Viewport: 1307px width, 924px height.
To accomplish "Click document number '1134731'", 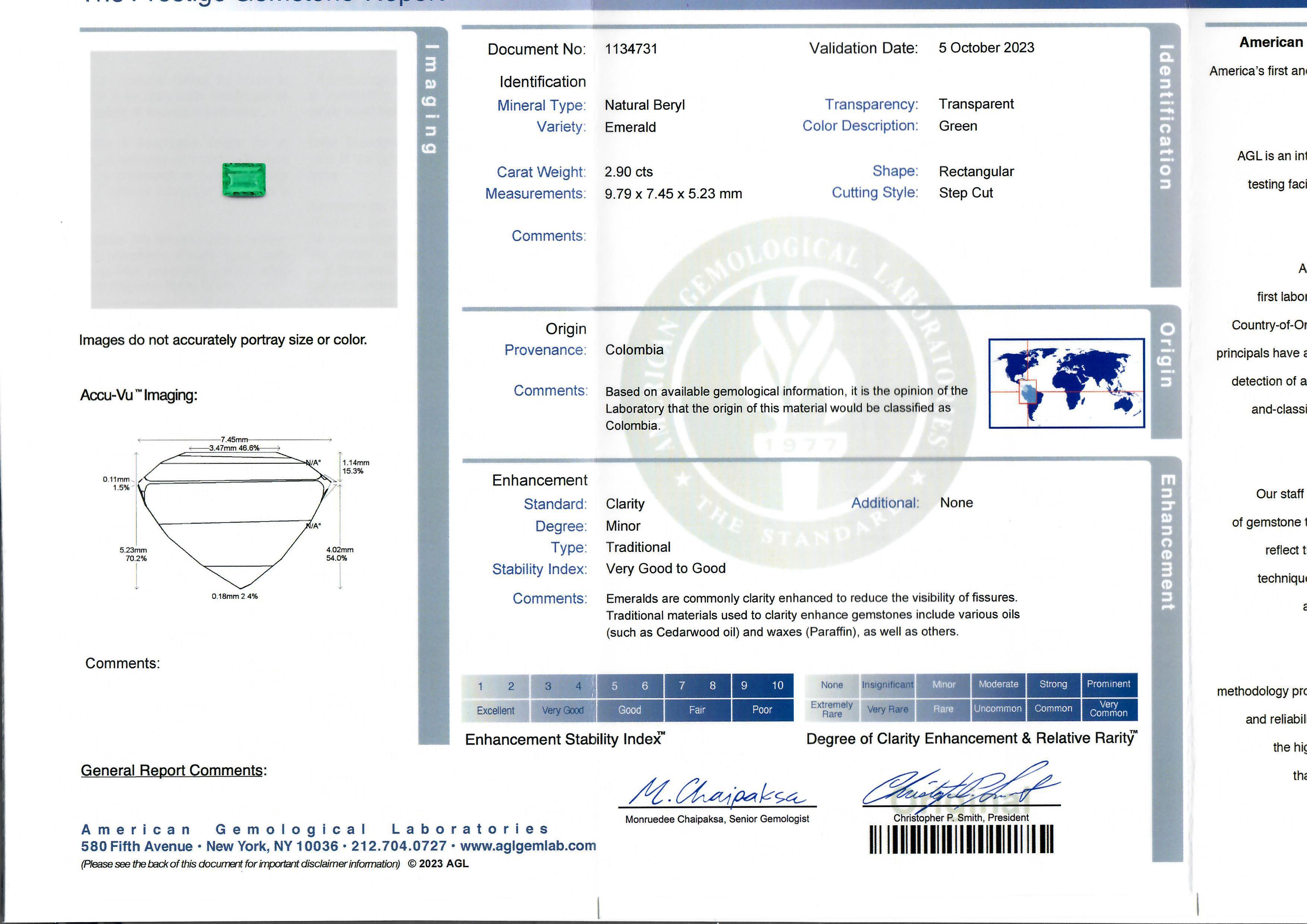I will (x=631, y=49).
